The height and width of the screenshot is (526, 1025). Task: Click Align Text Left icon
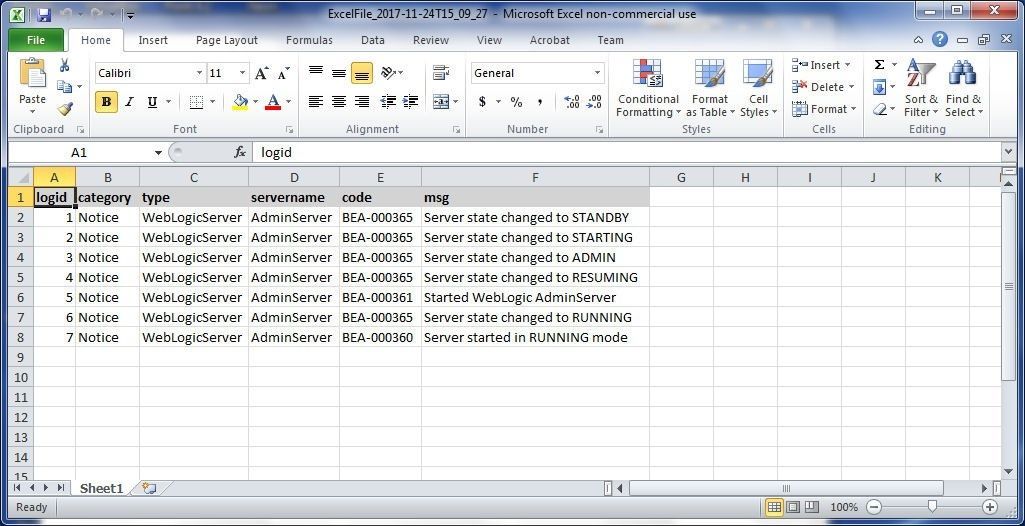click(x=316, y=101)
